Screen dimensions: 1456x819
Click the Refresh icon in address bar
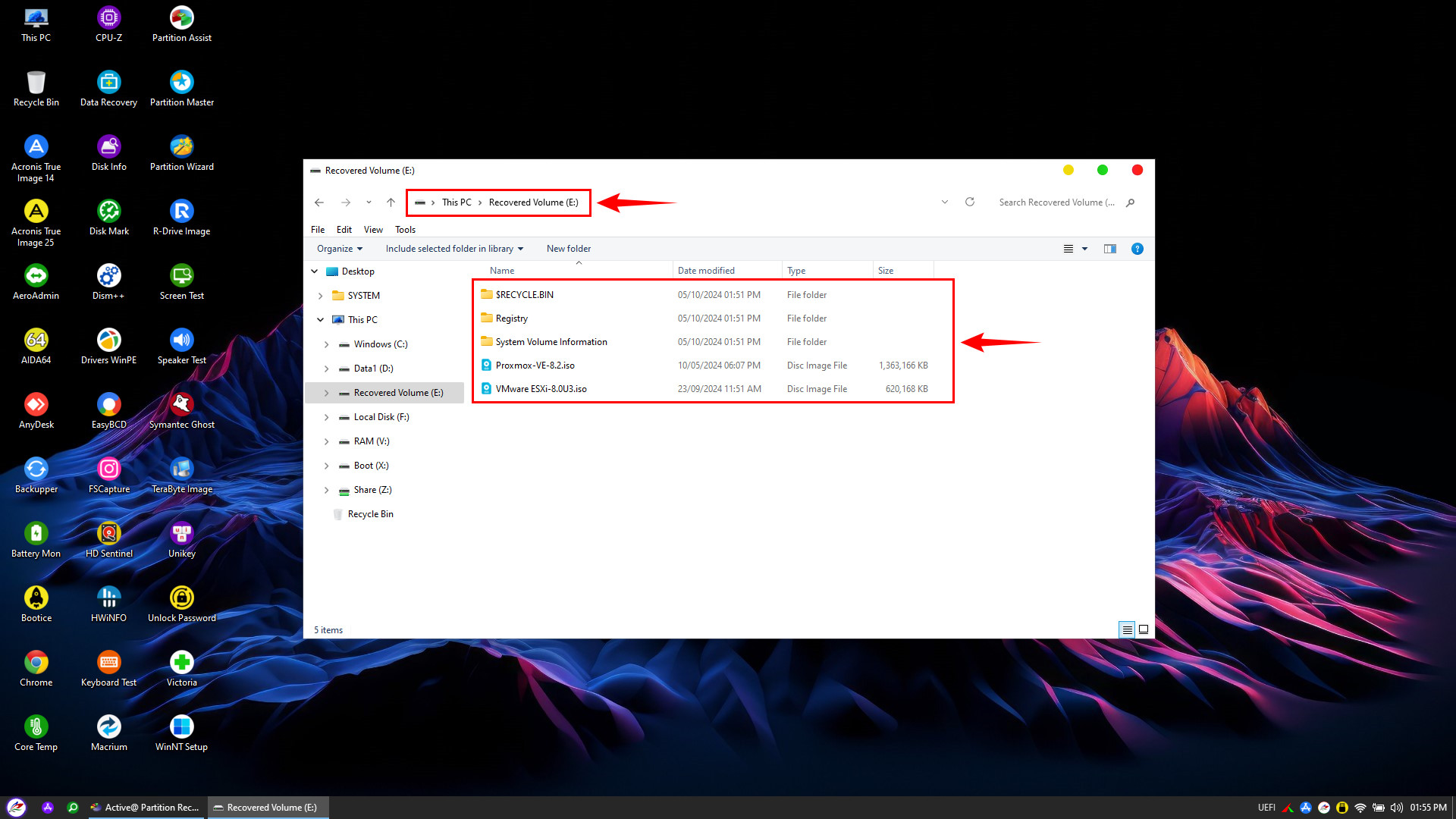coord(969,202)
